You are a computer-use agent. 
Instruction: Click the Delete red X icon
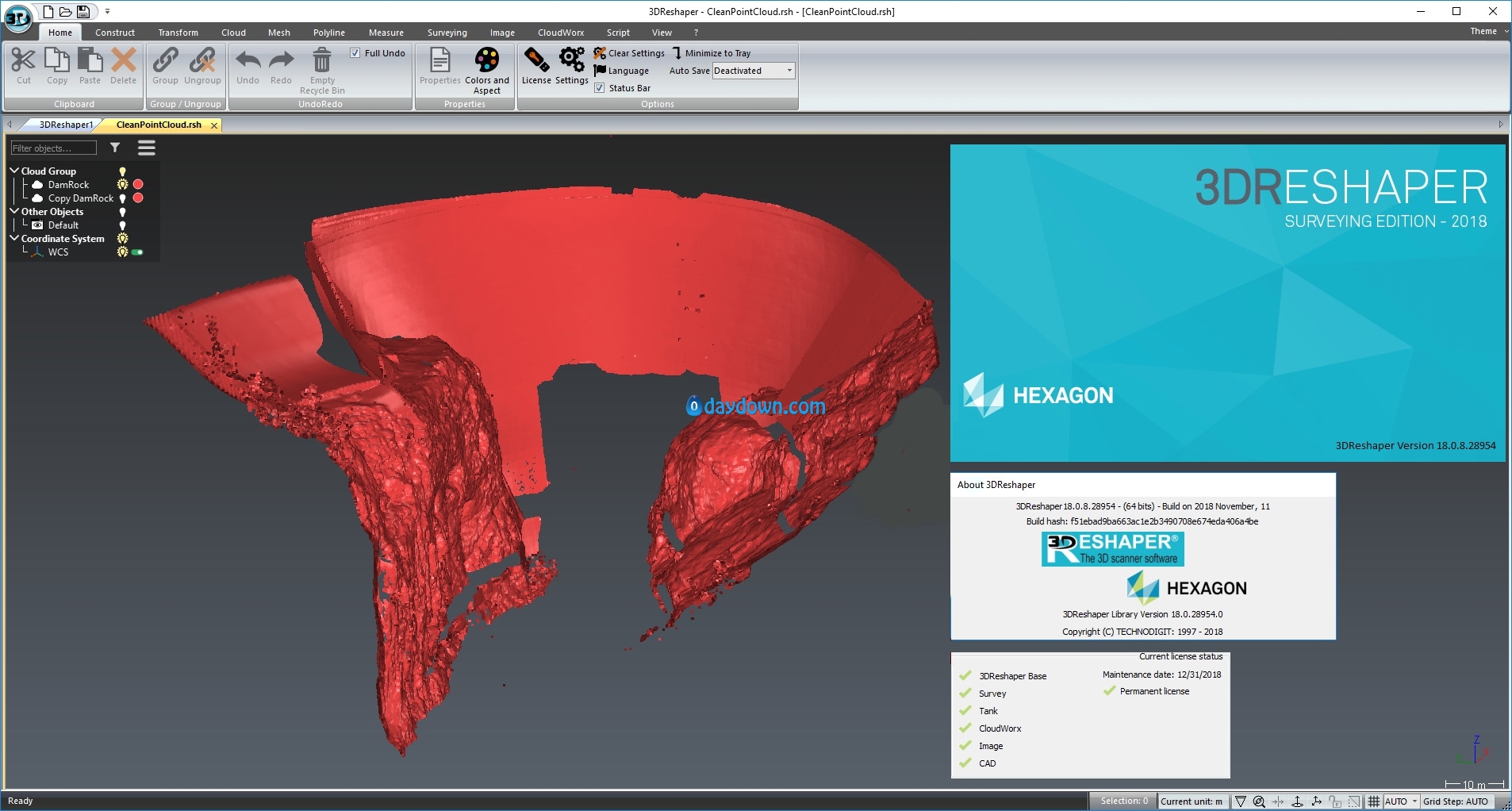124,60
